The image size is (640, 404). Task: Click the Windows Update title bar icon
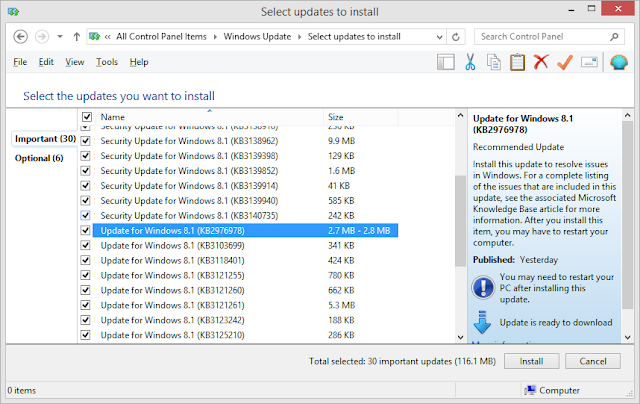click(x=13, y=11)
